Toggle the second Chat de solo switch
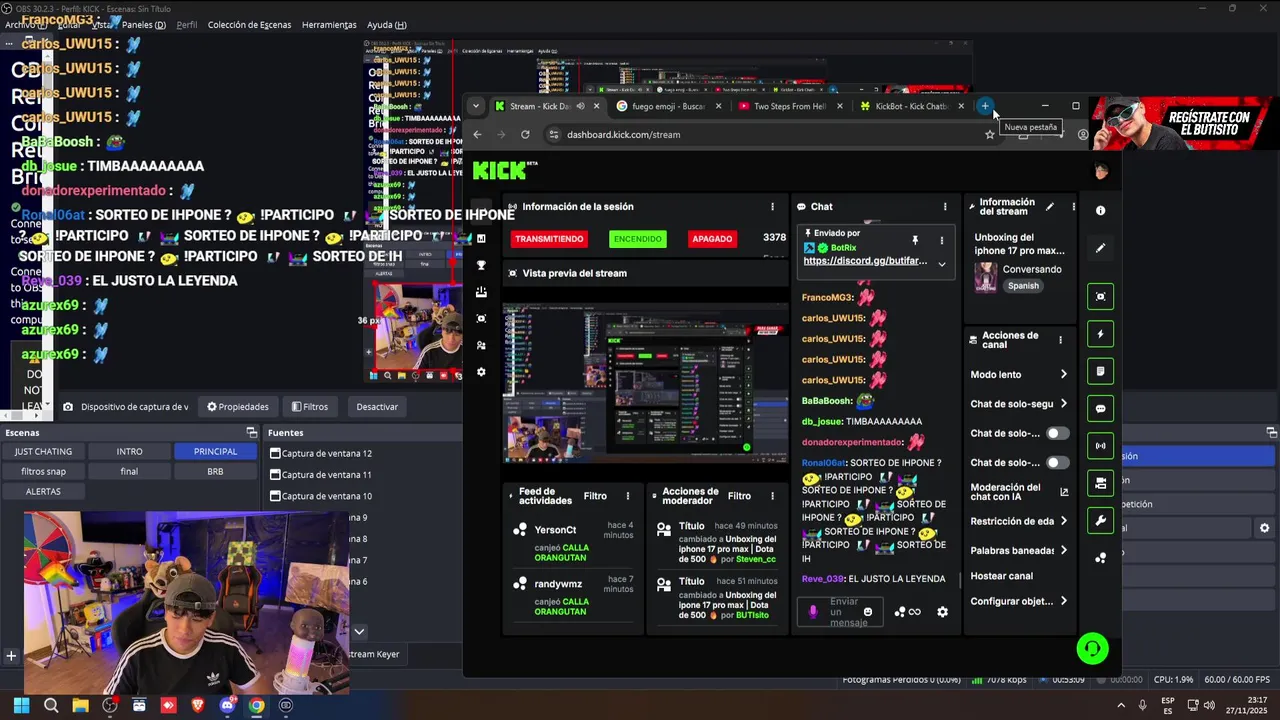 [x=1057, y=463]
